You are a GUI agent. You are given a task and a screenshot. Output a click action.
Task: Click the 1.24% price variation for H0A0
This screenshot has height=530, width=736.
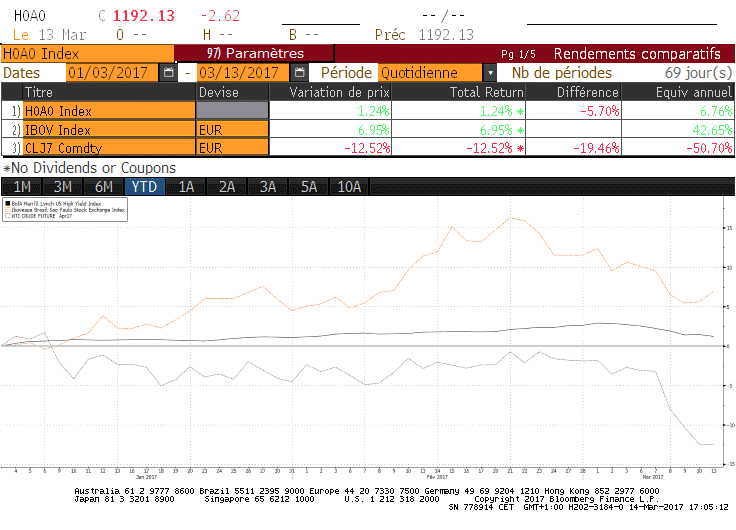(x=374, y=111)
